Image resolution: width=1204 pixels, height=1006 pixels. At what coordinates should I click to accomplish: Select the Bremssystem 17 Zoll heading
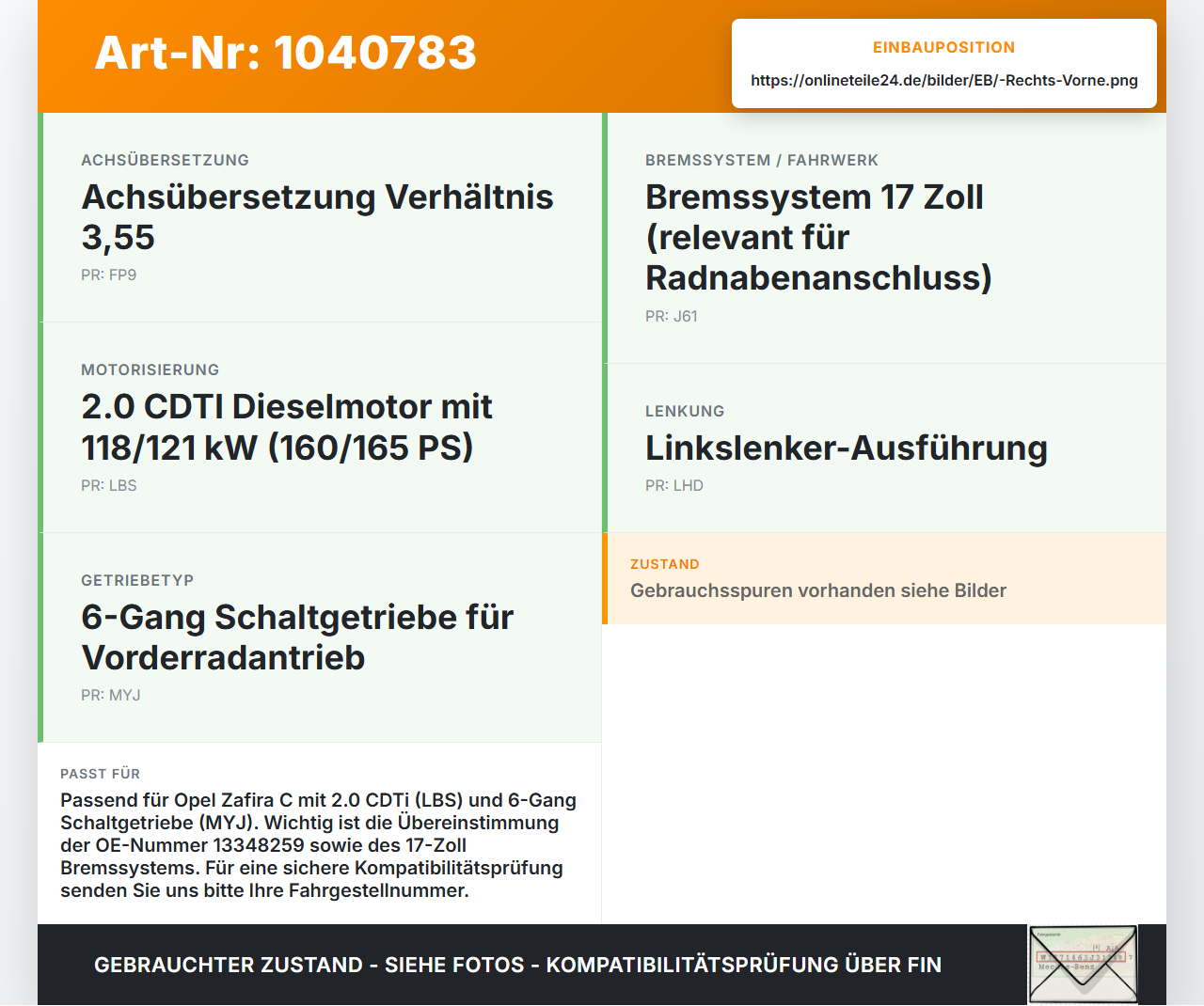click(x=819, y=237)
